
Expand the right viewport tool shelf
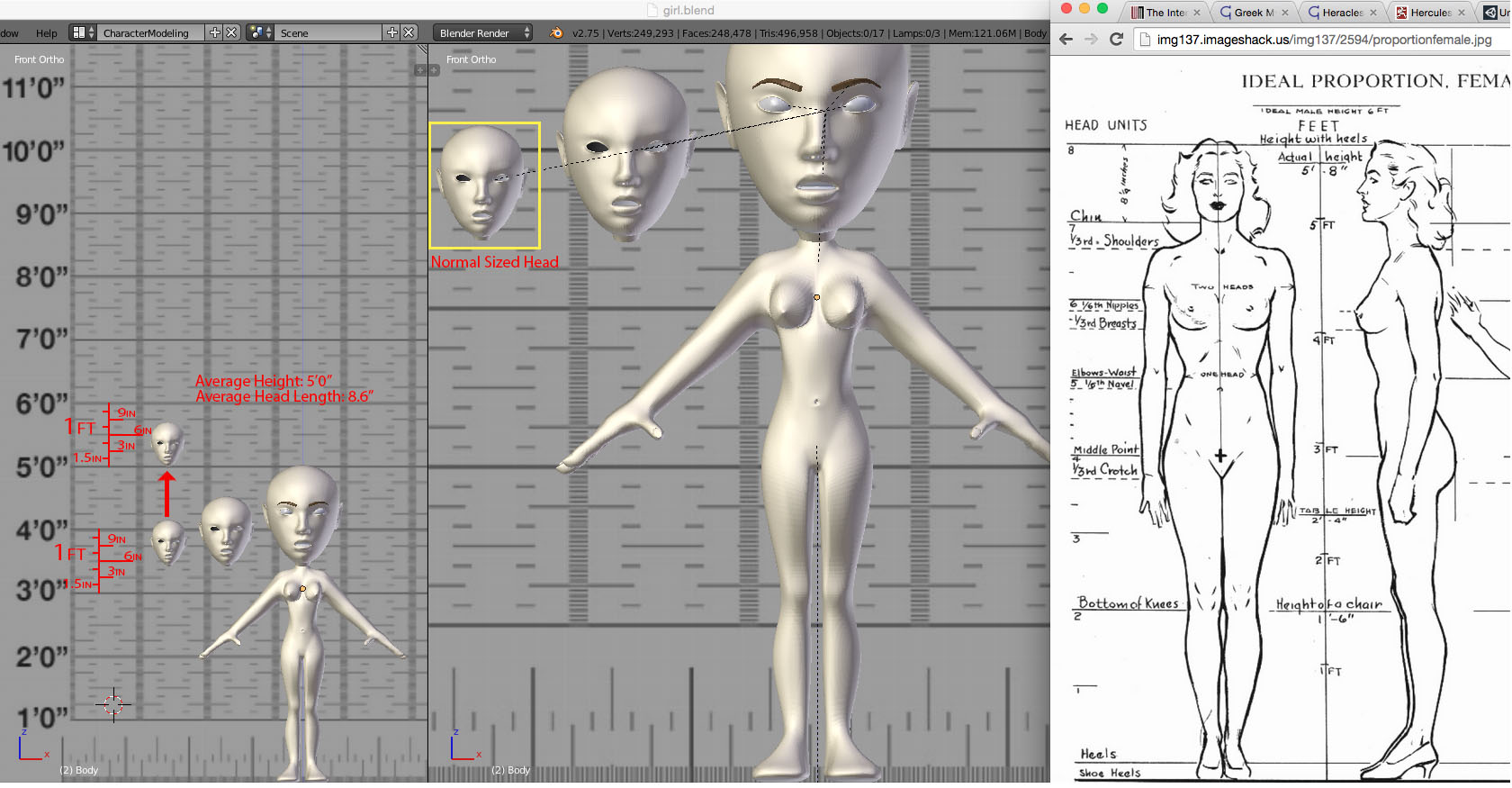[x=433, y=70]
